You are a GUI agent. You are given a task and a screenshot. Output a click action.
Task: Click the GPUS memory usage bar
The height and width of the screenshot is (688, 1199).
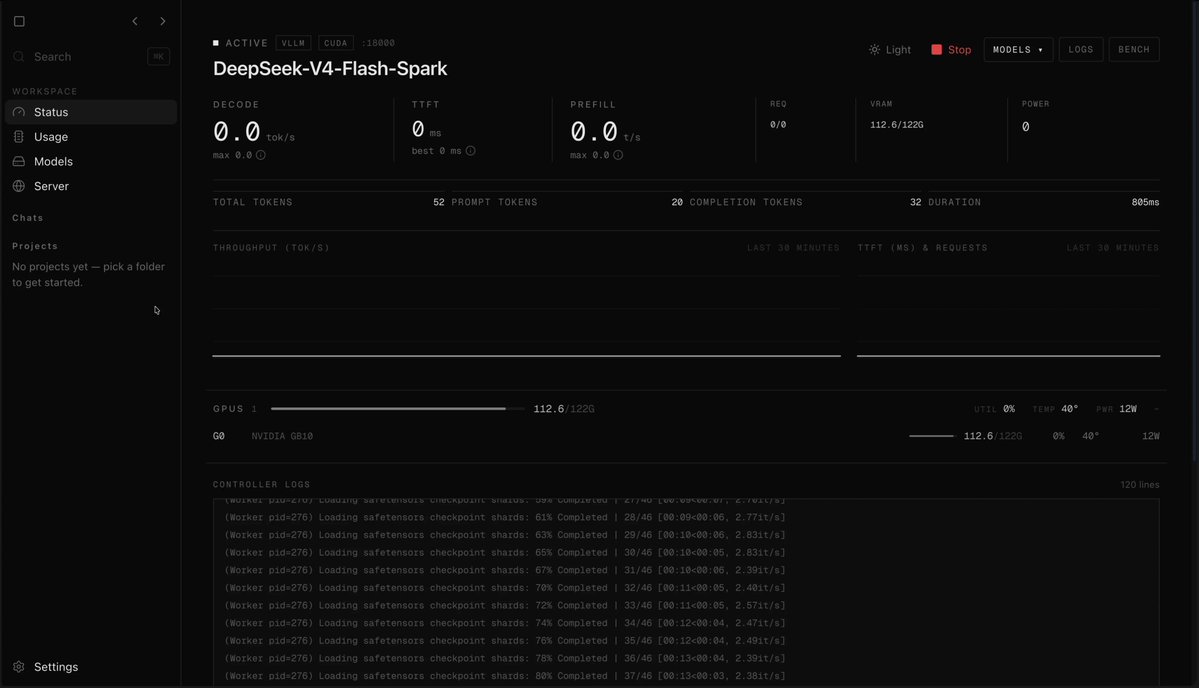pos(398,409)
